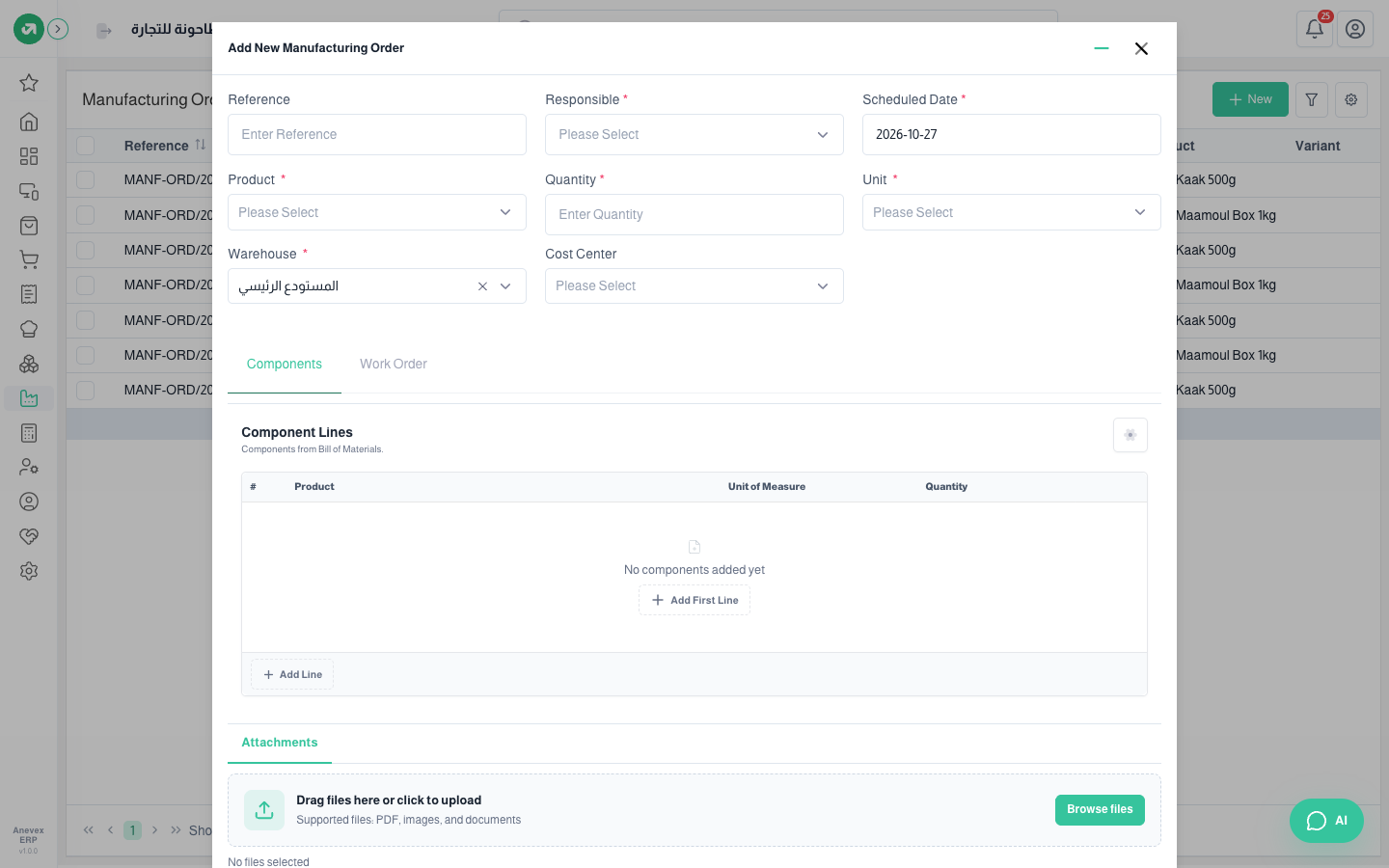
Task: Click the upload arrow icon in attachments
Action: [264, 810]
